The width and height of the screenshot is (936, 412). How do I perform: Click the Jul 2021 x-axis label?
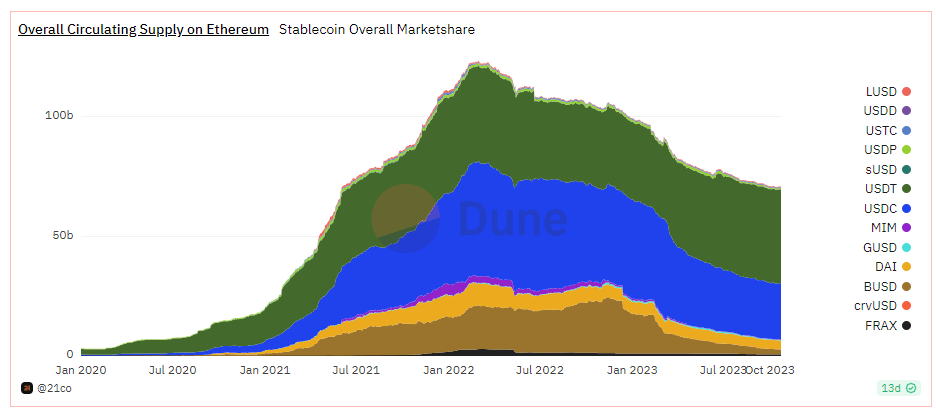(x=356, y=370)
